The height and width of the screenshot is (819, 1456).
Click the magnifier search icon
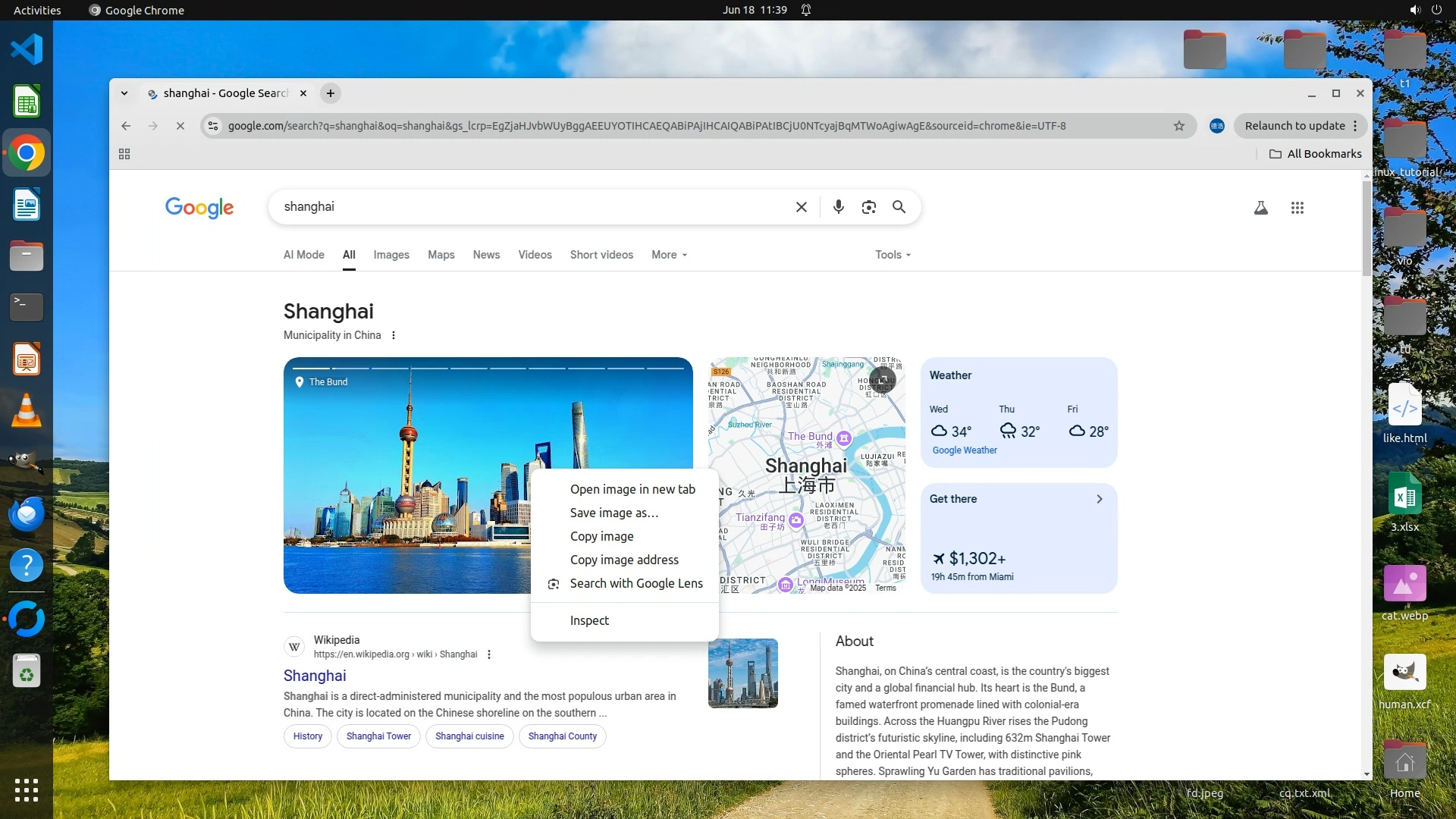pyautogui.click(x=899, y=207)
